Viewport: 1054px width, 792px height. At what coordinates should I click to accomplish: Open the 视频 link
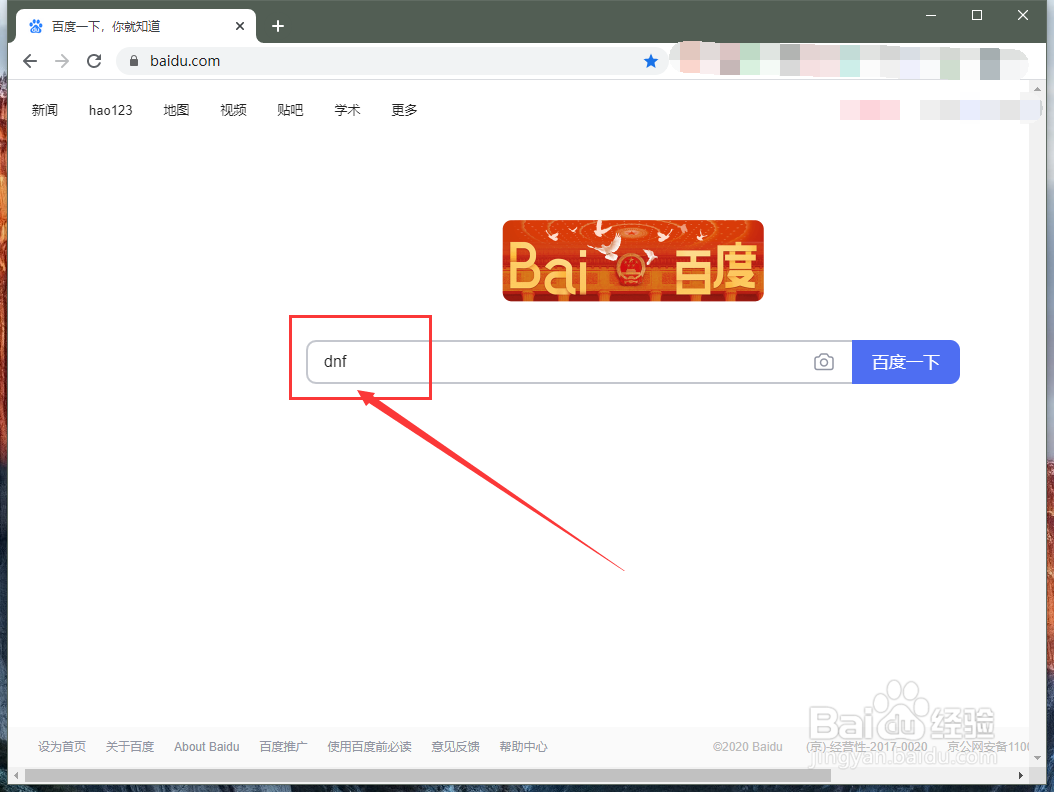point(233,110)
